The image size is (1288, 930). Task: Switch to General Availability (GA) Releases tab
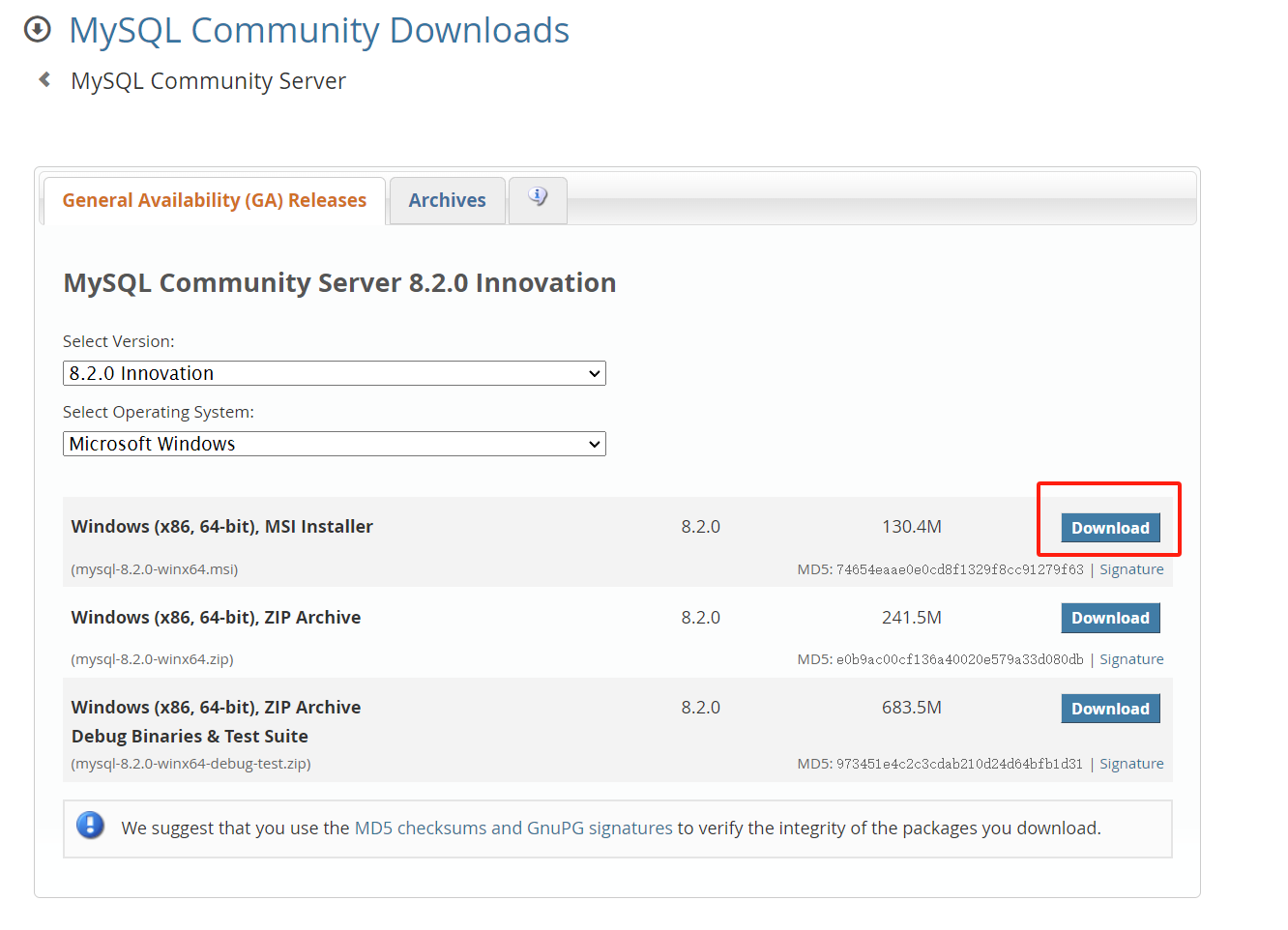coord(215,200)
